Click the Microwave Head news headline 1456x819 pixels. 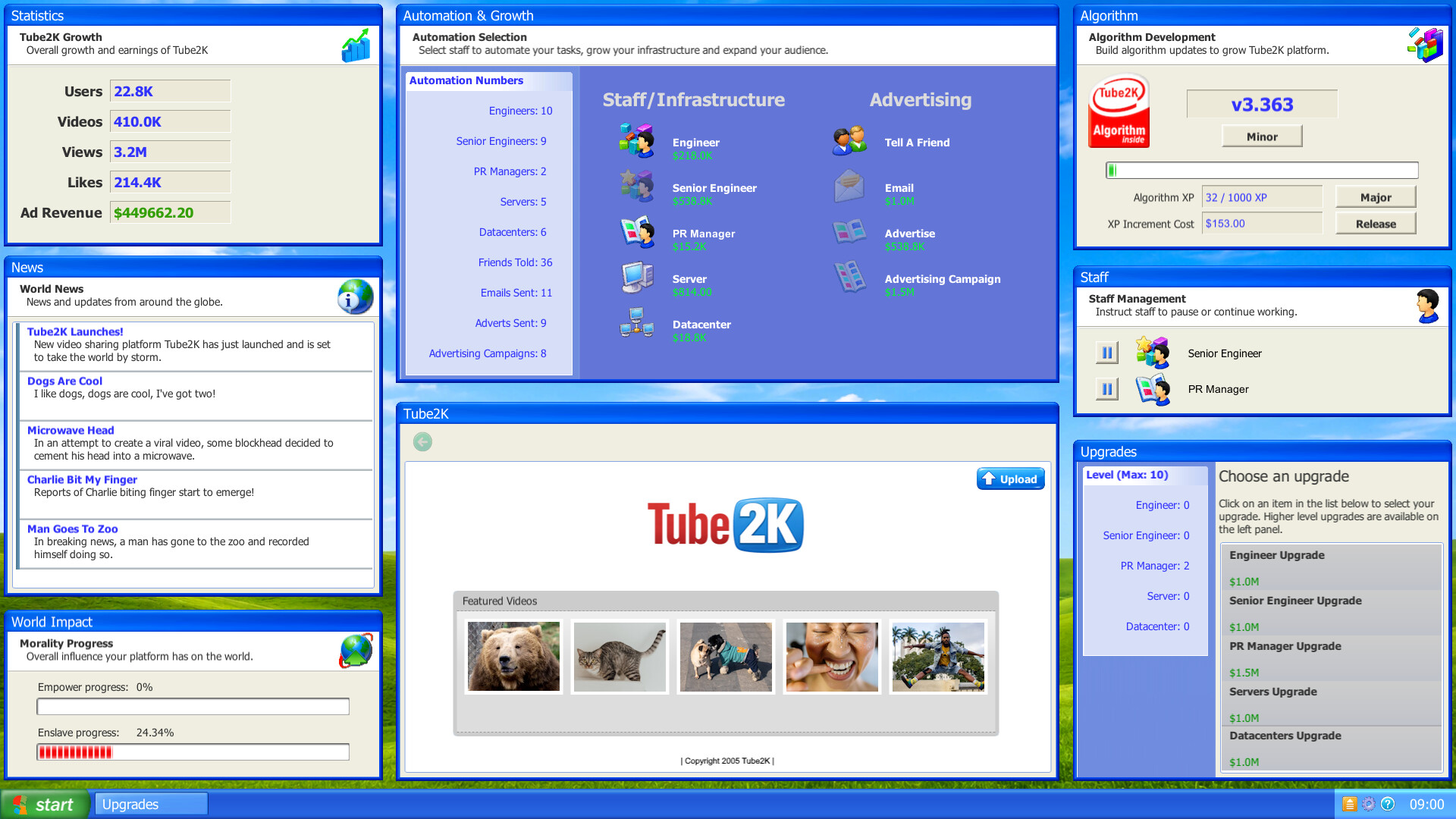(x=71, y=430)
